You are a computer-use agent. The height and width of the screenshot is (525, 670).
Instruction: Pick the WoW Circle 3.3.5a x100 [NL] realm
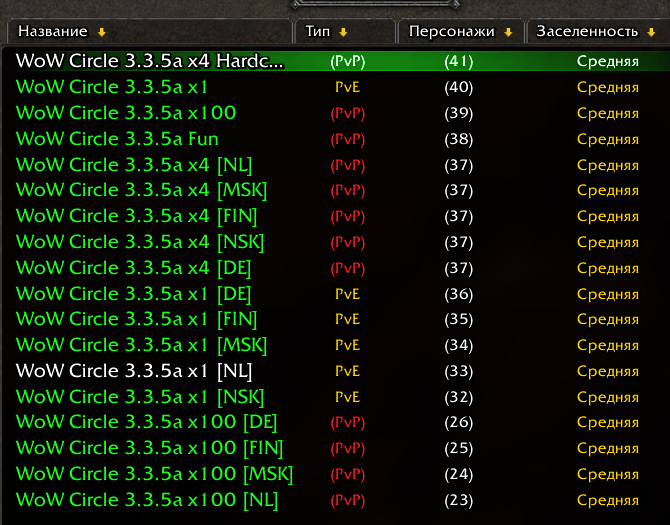(147, 500)
